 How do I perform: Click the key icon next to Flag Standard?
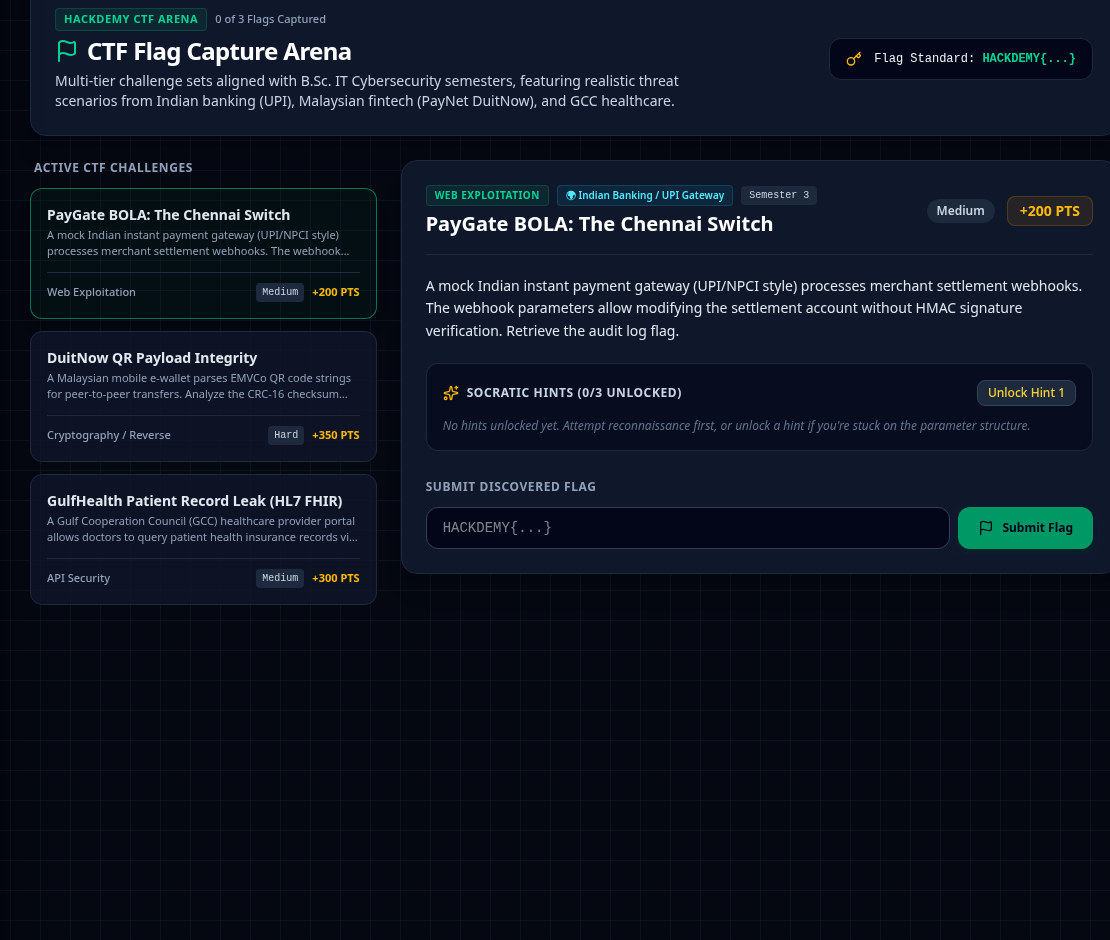[854, 59]
